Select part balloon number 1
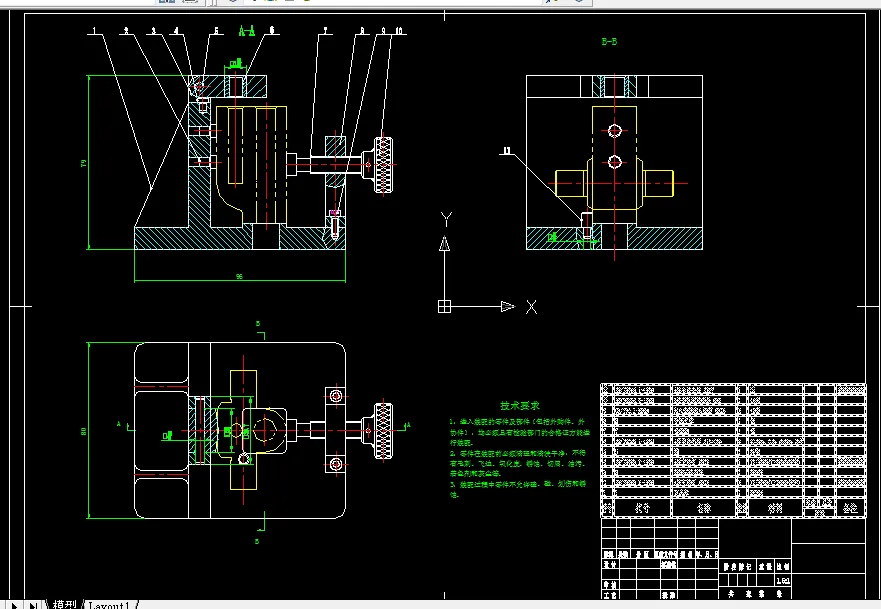Image resolution: width=881 pixels, height=609 pixels. pyautogui.click(x=94, y=30)
